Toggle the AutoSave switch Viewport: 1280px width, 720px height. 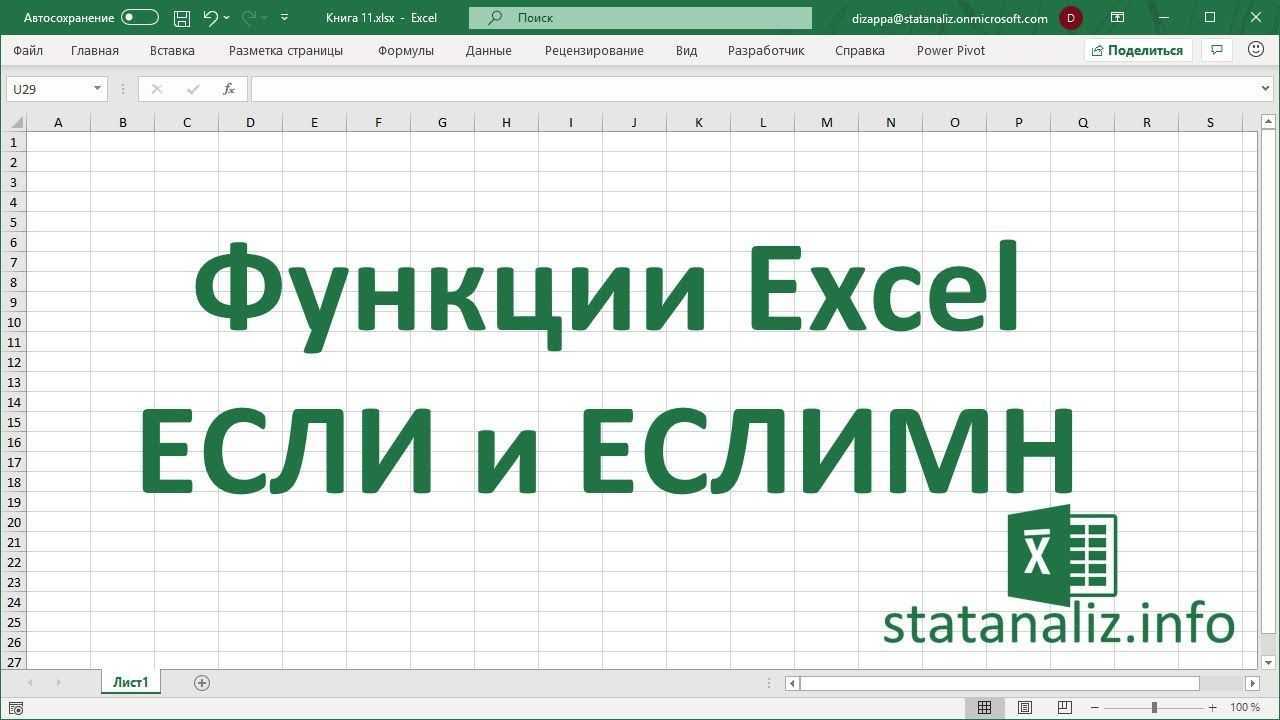click(140, 17)
